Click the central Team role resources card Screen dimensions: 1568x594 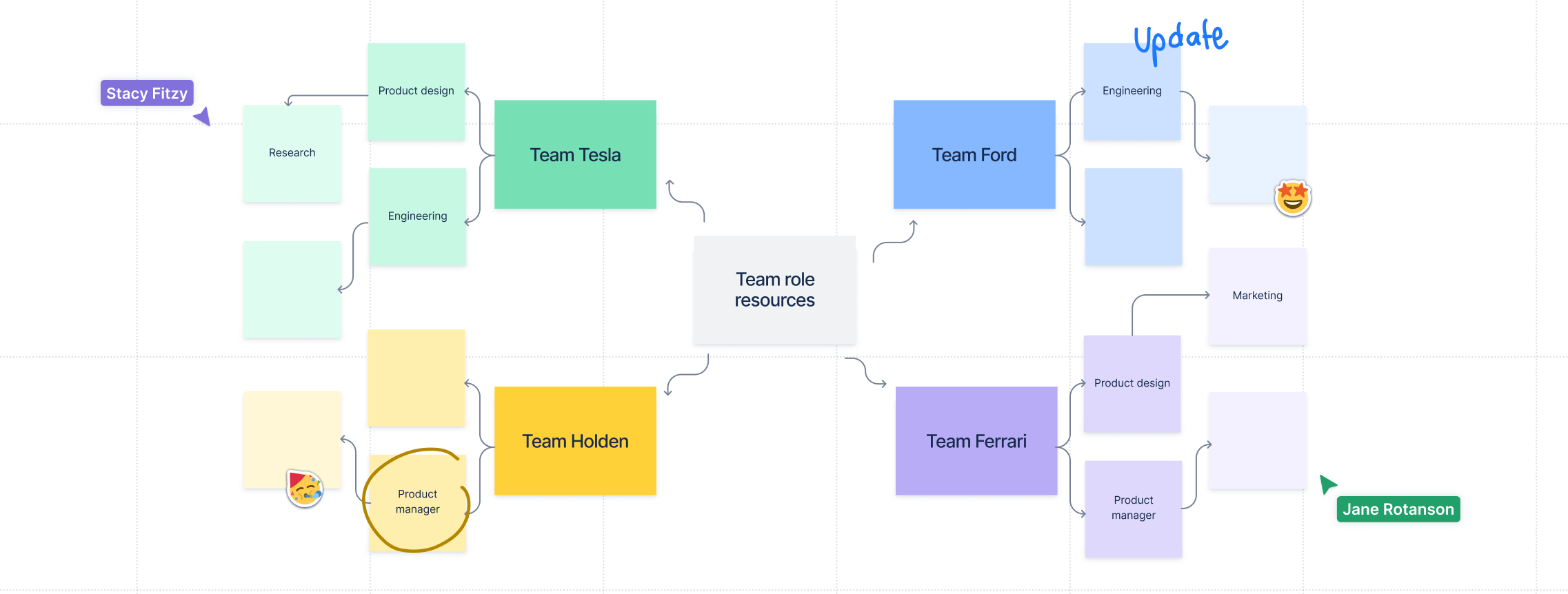pyautogui.click(x=774, y=289)
